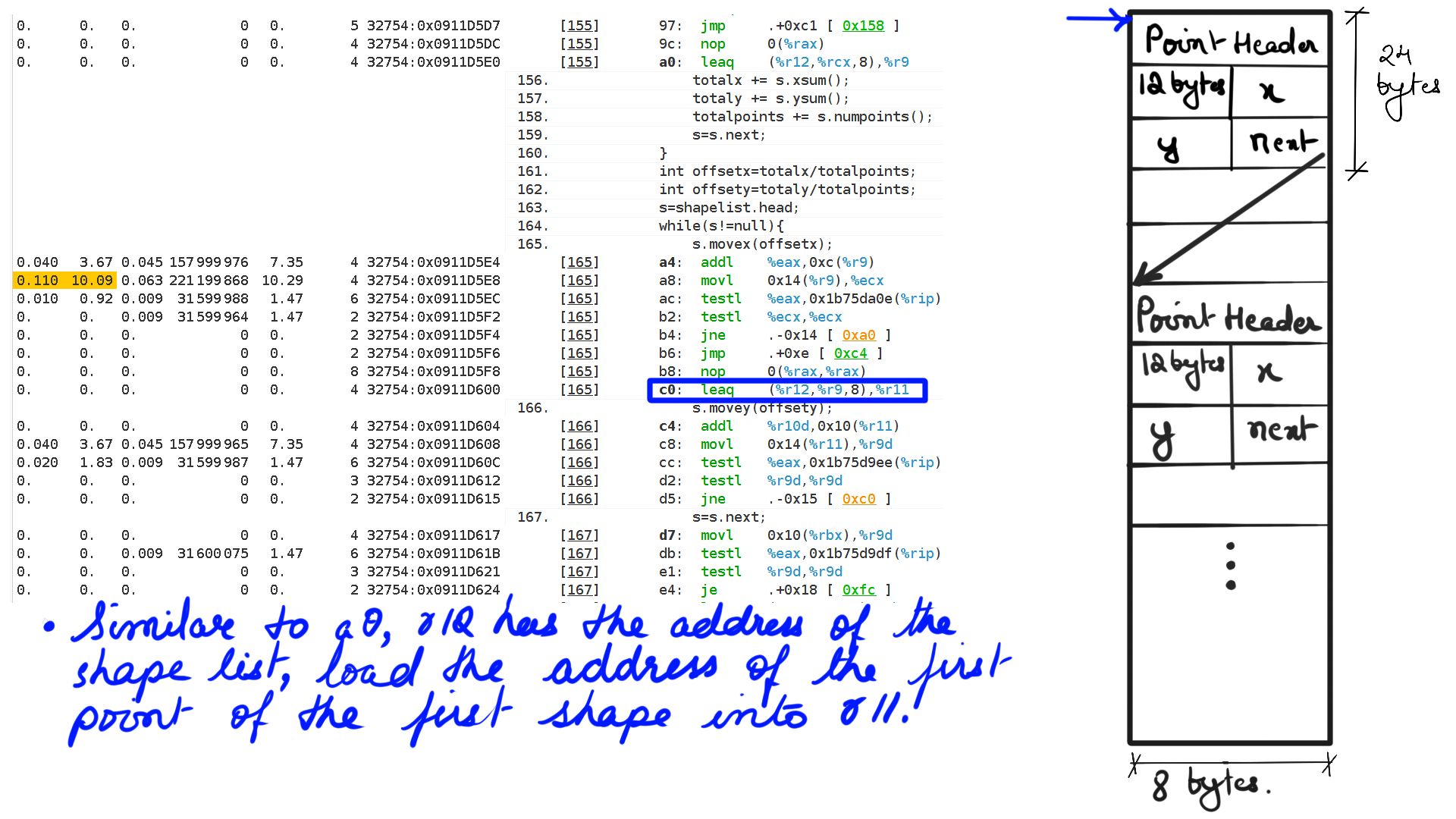The image size is (1456, 819).
Task: Follow the green 0xfc jump target link
Action: click(858, 590)
